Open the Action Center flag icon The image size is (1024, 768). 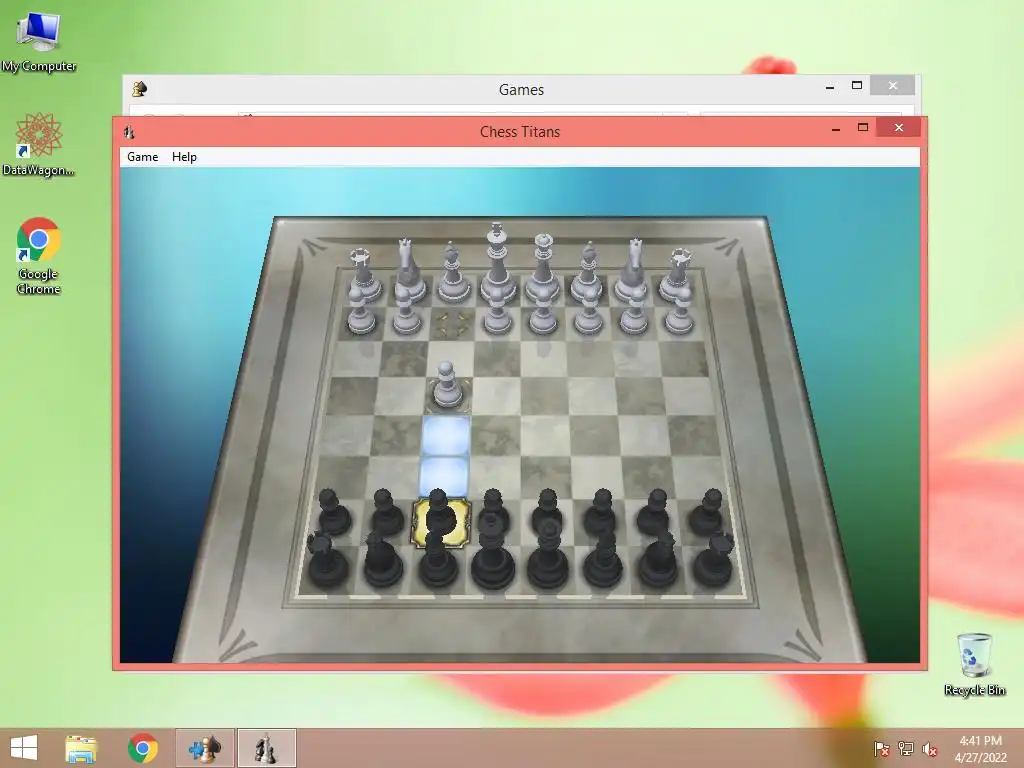[x=881, y=749]
